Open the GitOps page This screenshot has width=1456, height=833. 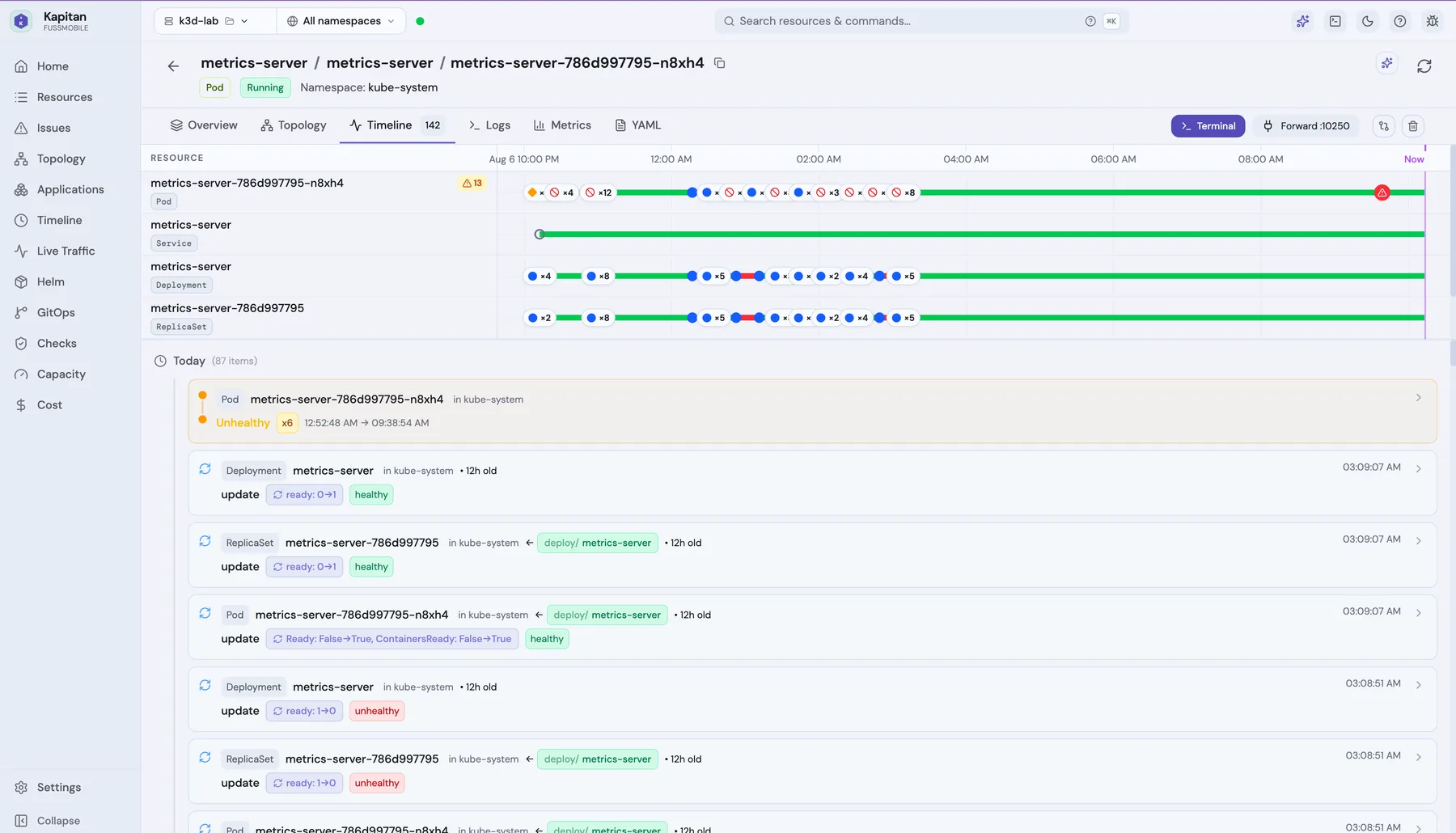click(x=56, y=312)
